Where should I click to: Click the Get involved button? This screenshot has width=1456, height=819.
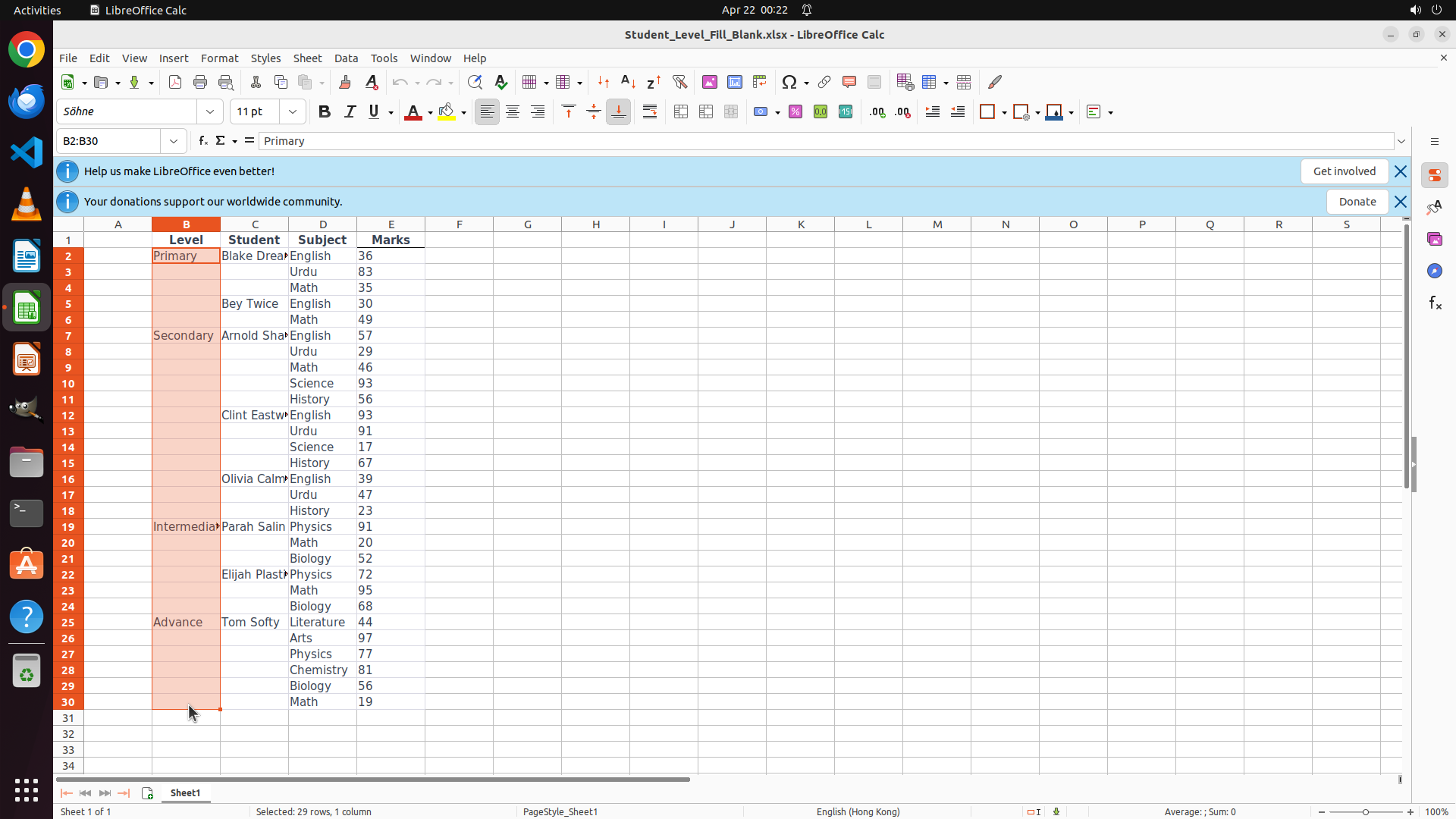1344,171
